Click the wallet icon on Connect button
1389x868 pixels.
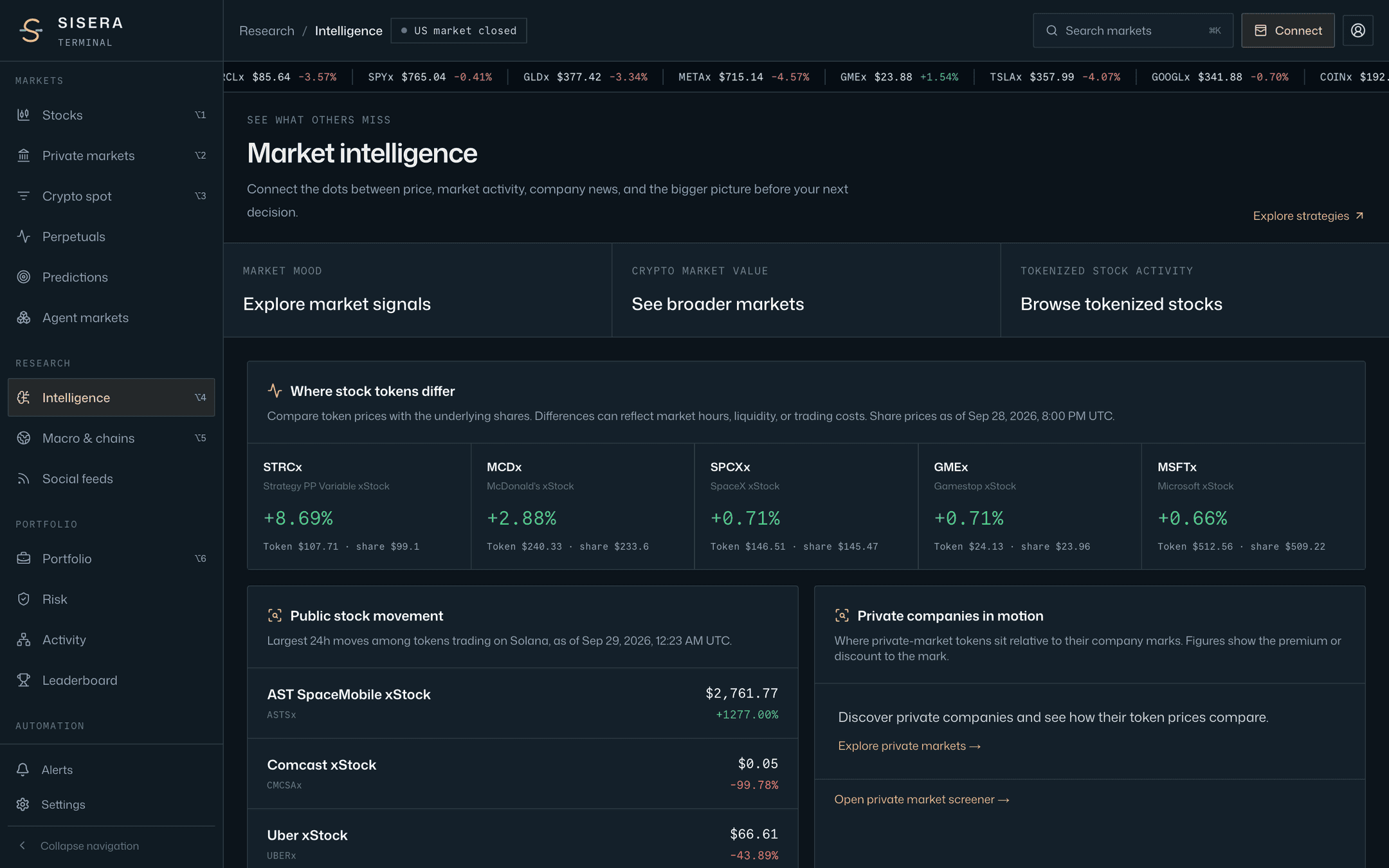(1260, 30)
